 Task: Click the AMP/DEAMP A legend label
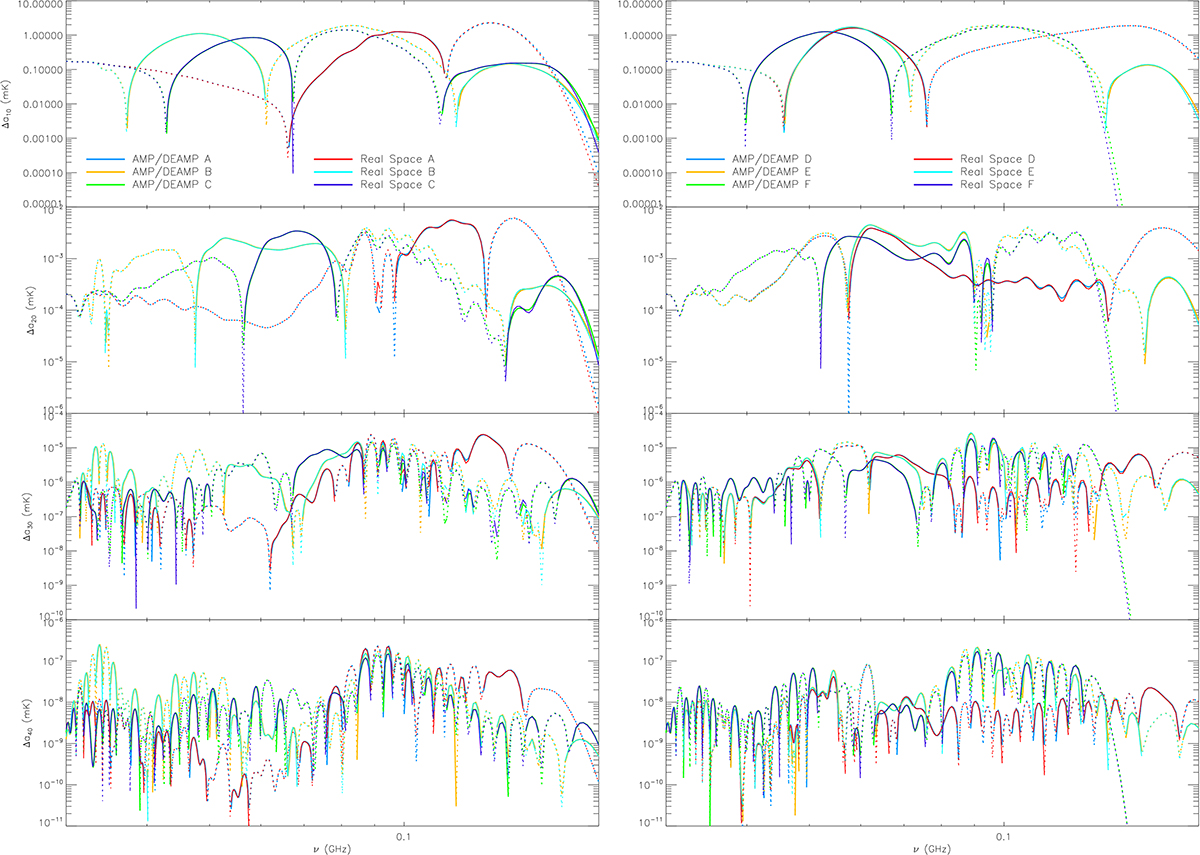tap(172, 159)
